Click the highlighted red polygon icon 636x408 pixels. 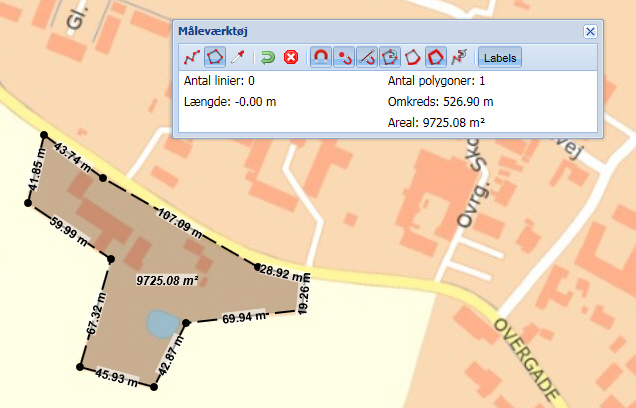pyautogui.click(x=436, y=57)
